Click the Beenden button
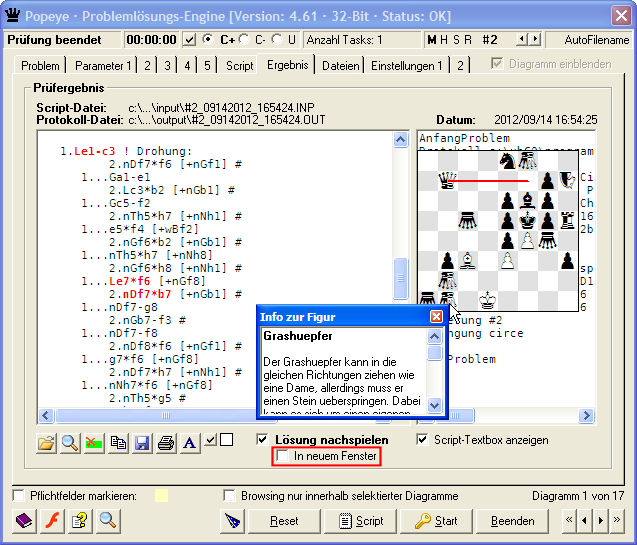 coord(512,521)
